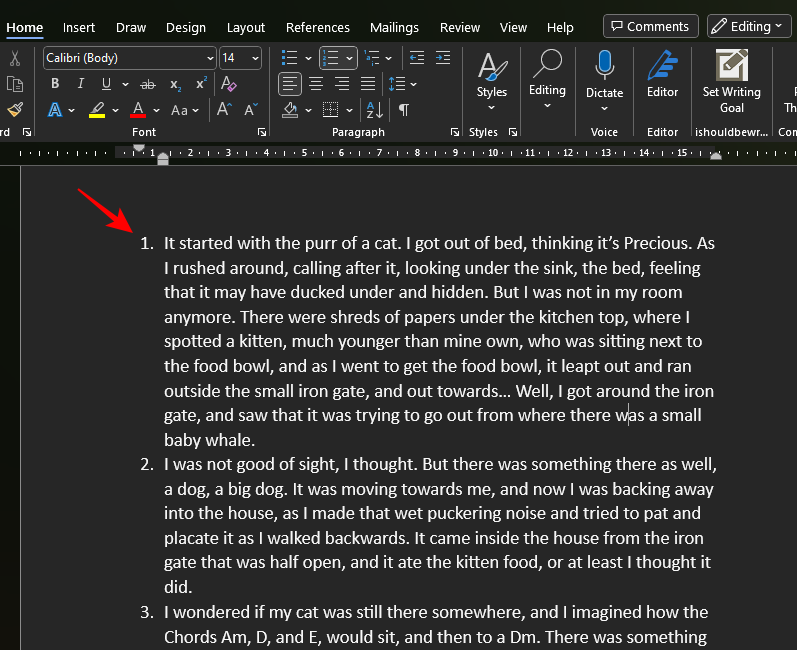Click the word 'Precious' in paragraph one
Screen dimensions: 797x650
[657, 243]
